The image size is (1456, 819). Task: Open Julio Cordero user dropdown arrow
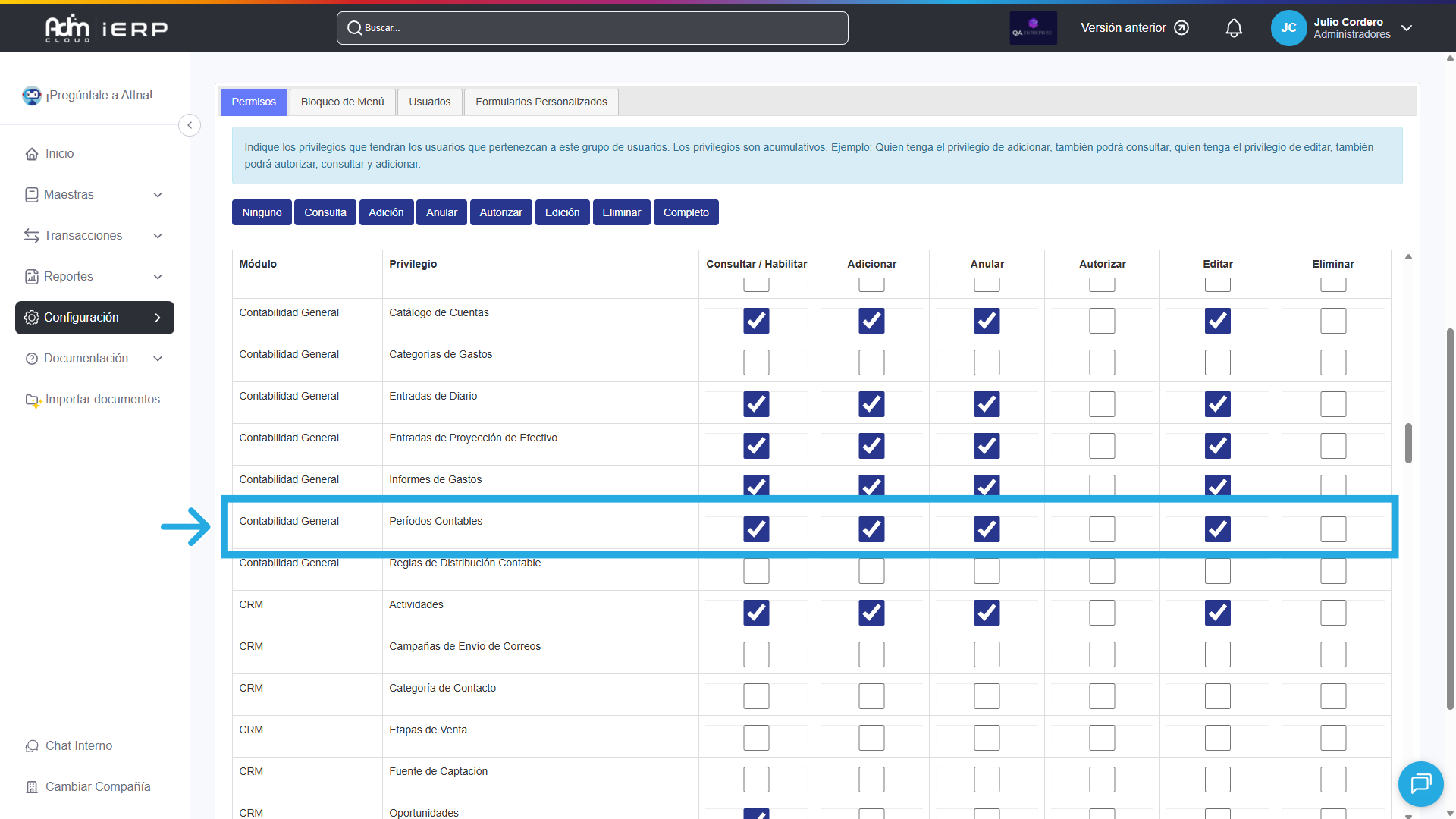click(1407, 28)
